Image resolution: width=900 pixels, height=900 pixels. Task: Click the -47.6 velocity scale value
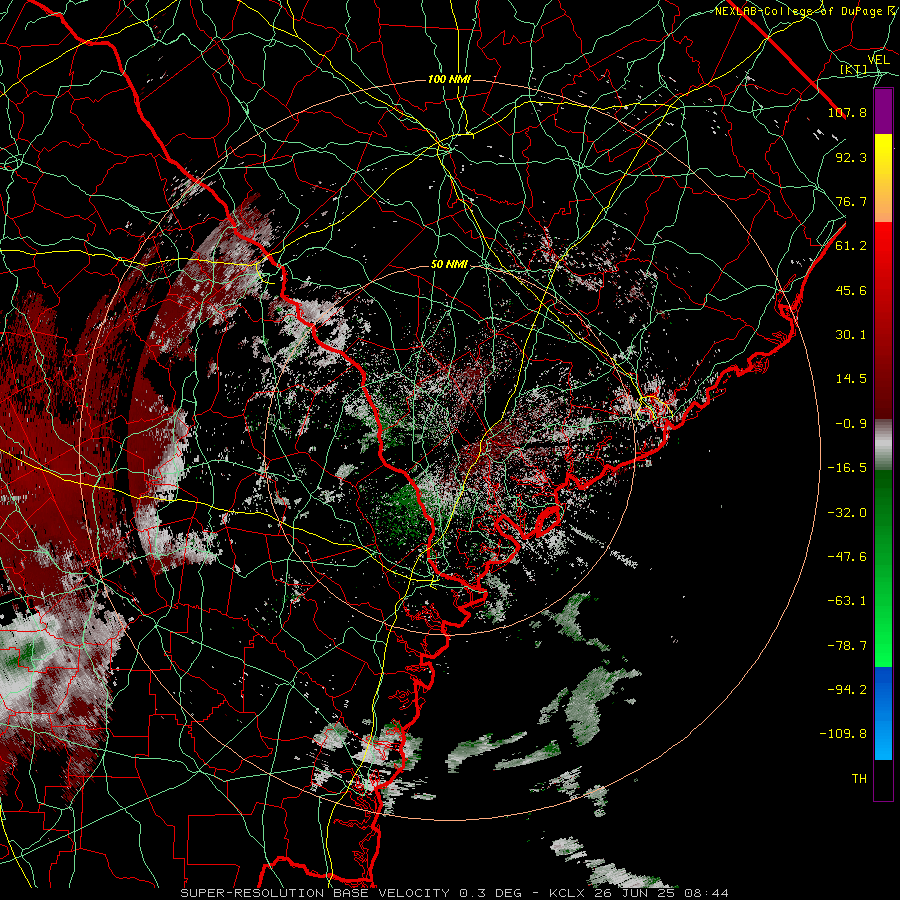847,557
